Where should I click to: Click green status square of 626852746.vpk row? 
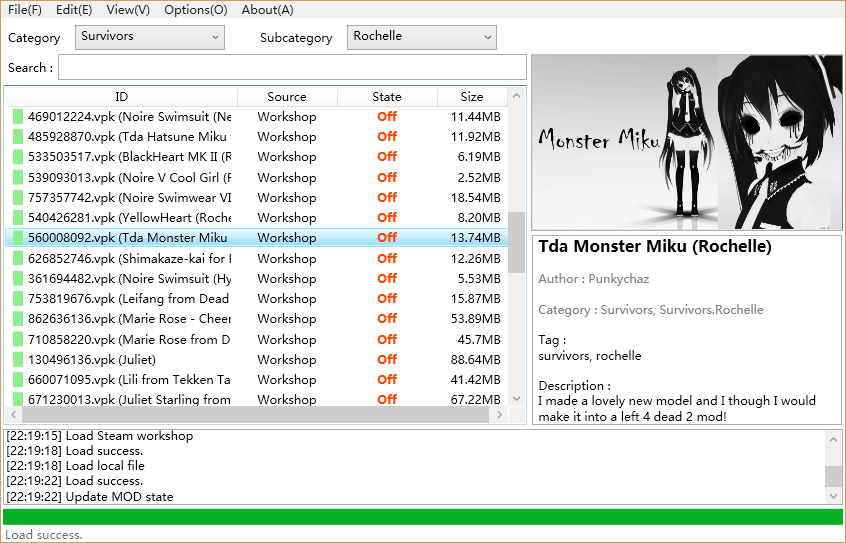18,259
